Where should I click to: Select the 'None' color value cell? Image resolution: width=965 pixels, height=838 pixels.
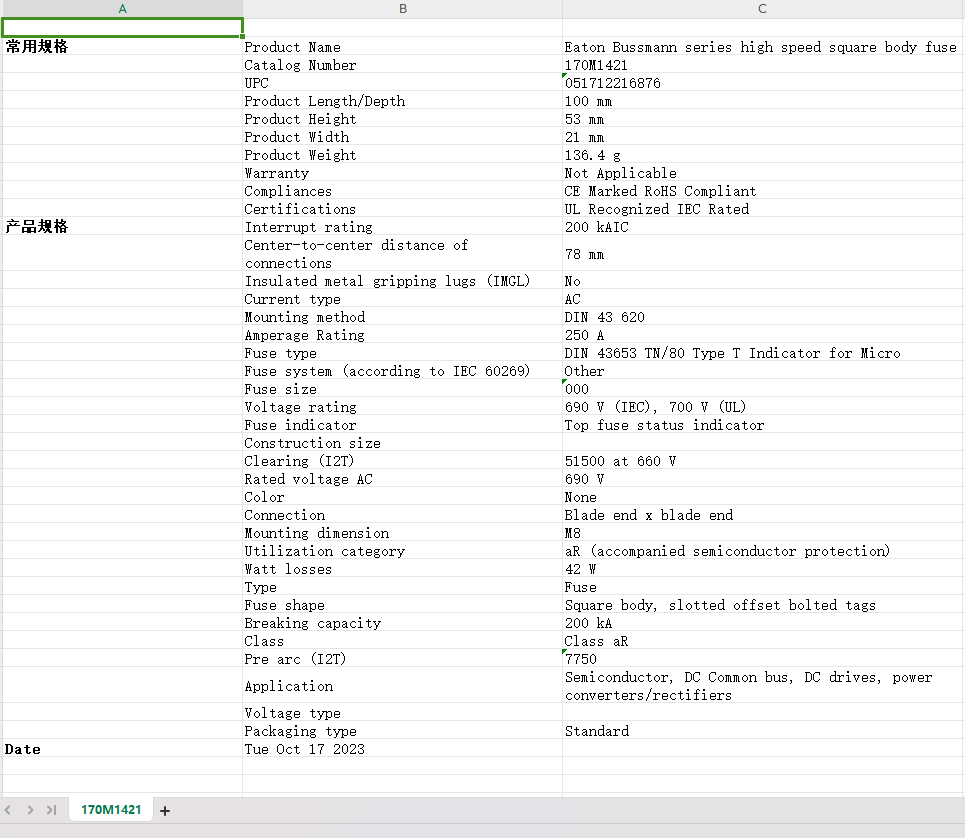coord(763,497)
